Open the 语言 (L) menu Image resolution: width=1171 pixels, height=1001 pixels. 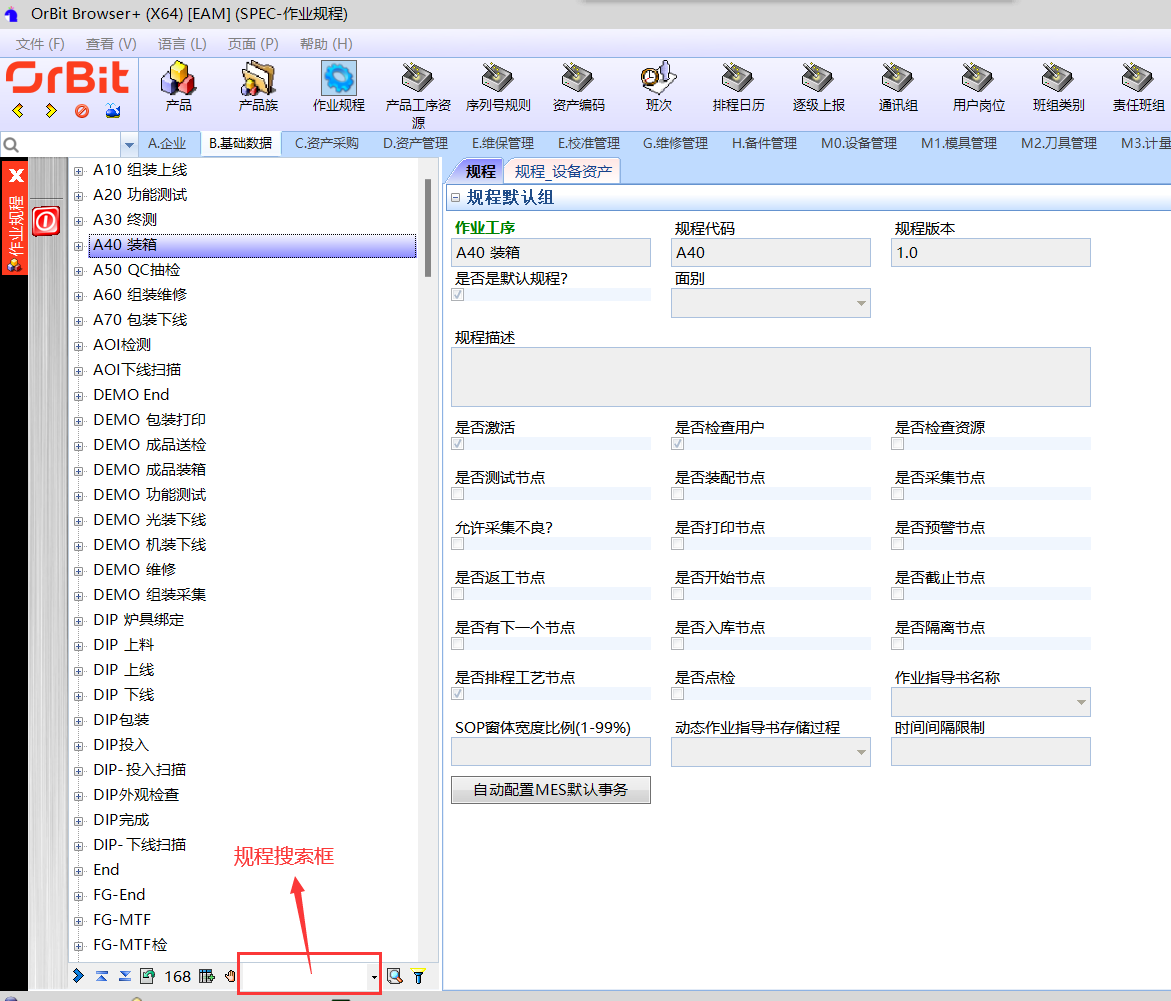coord(181,44)
